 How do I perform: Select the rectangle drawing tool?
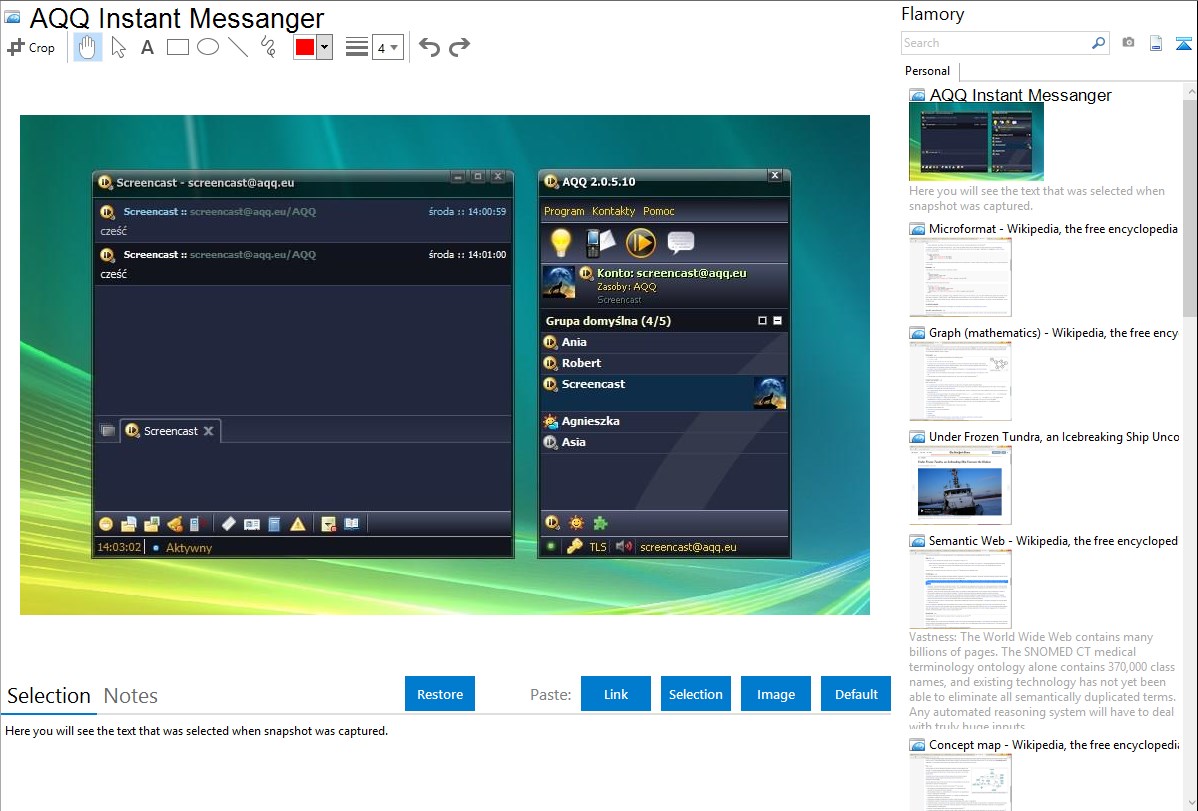coord(177,47)
